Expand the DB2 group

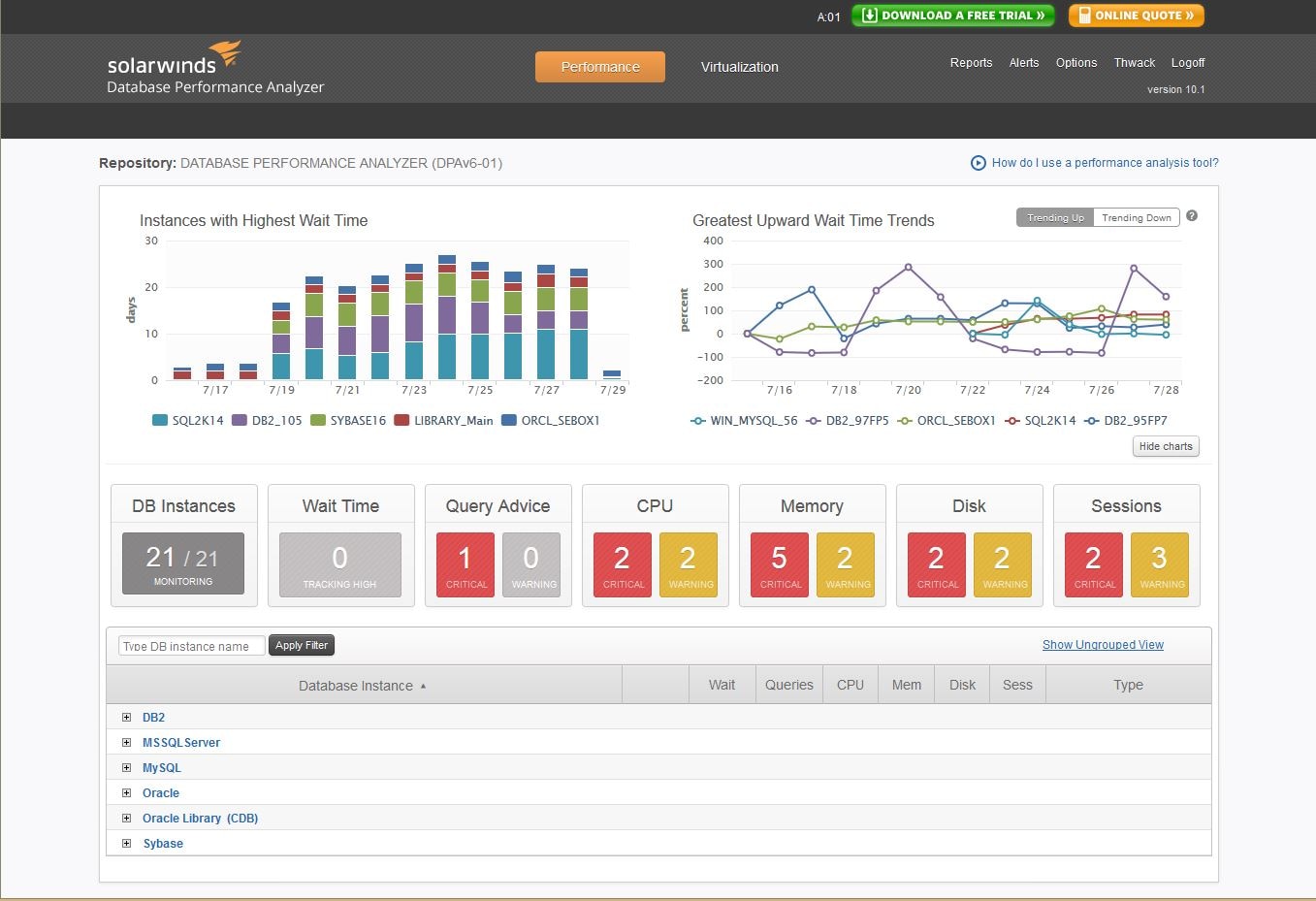click(x=126, y=718)
